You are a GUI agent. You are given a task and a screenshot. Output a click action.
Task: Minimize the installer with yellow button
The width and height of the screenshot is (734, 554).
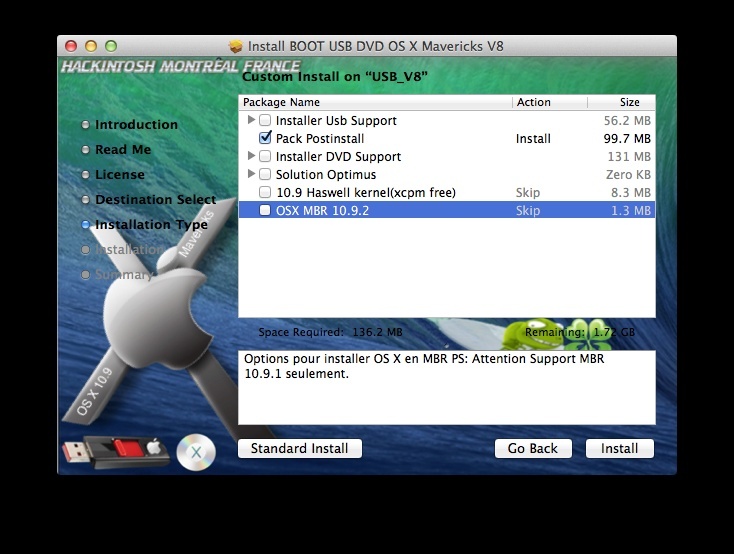[x=91, y=46]
